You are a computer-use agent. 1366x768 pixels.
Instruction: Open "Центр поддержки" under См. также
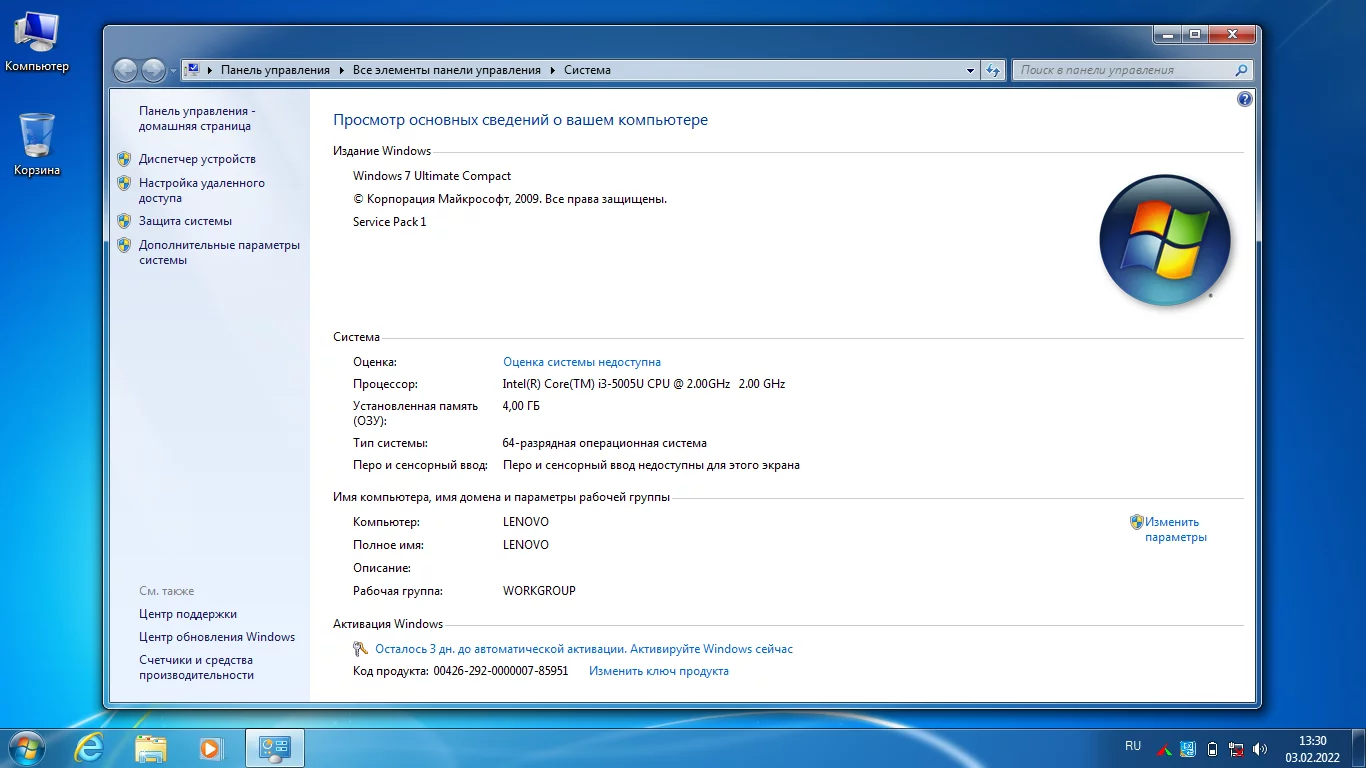tap(188, 614)
